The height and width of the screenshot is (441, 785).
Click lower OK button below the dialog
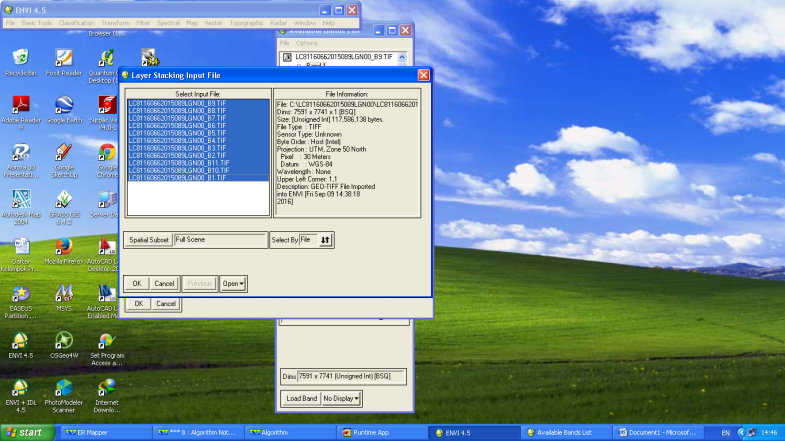click(x=139, y=304)
